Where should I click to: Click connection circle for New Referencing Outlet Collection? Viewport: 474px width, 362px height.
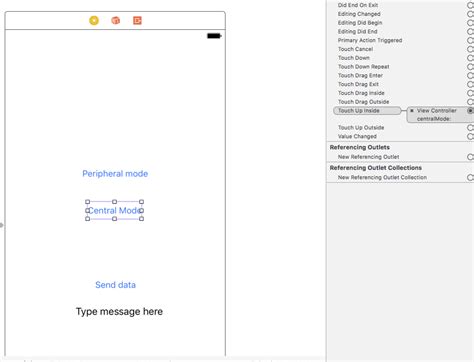pyautogui.click(x=470, y=177)
